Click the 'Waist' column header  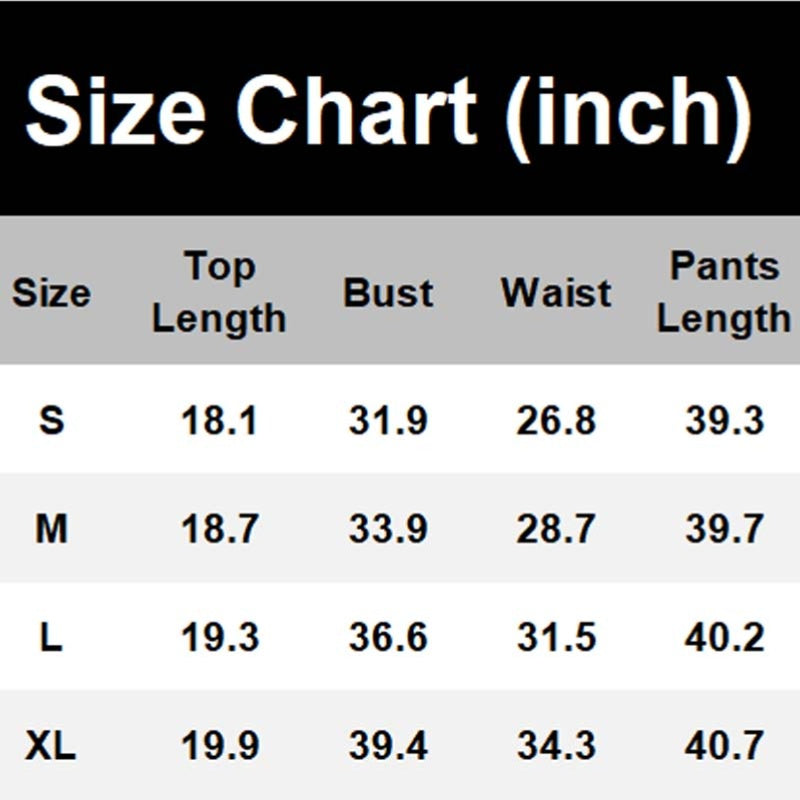point(556,293)
